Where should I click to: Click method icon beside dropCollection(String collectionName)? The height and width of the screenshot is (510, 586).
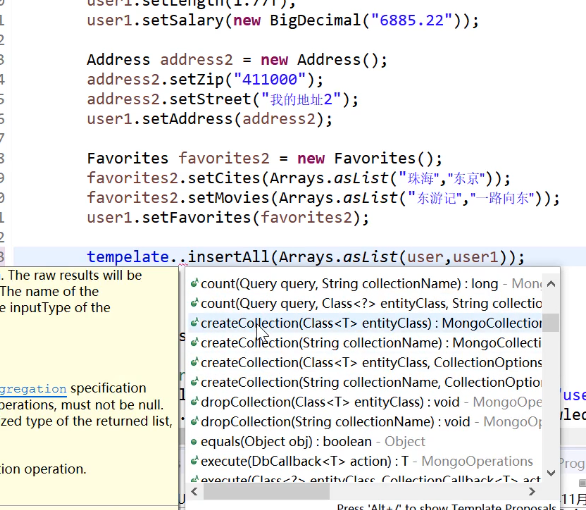194,421
